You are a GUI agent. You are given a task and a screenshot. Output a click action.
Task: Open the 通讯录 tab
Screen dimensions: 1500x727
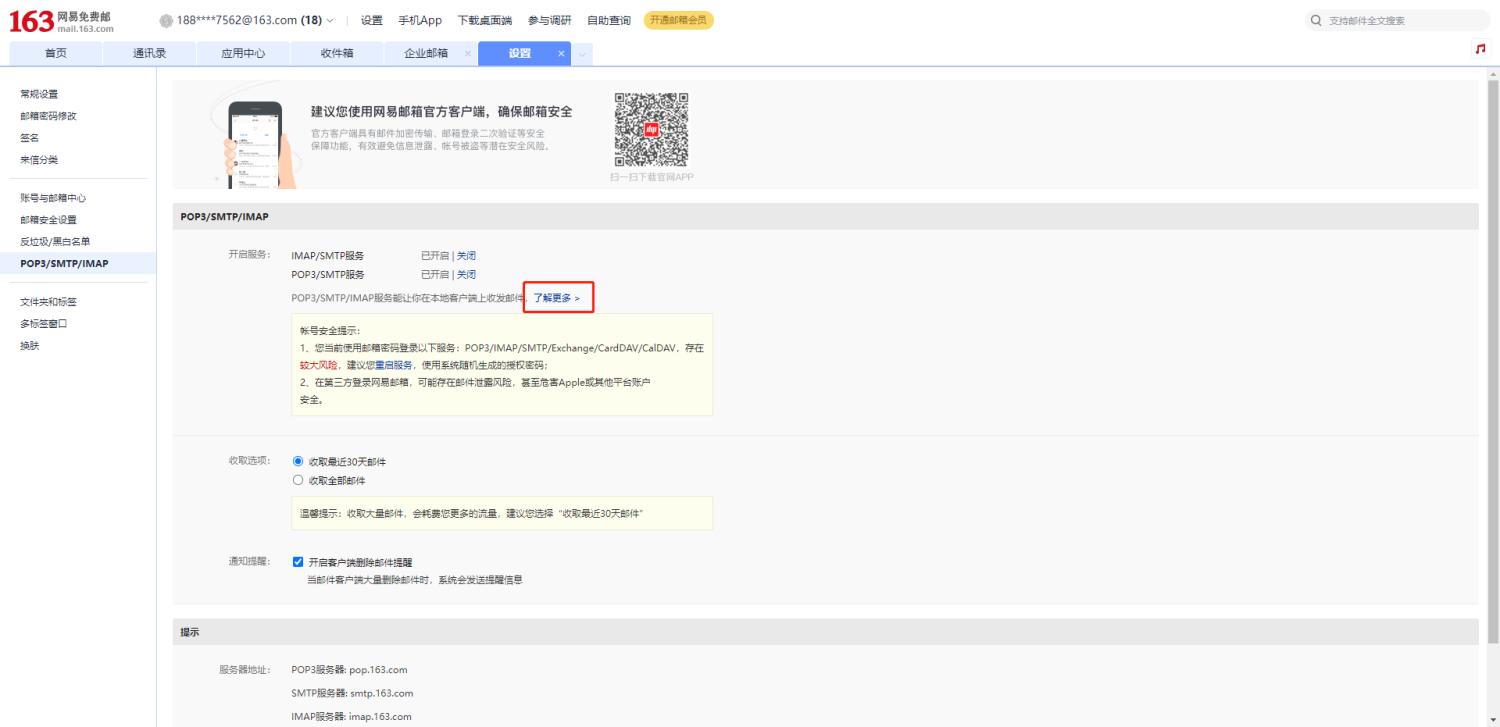(149, 54)
